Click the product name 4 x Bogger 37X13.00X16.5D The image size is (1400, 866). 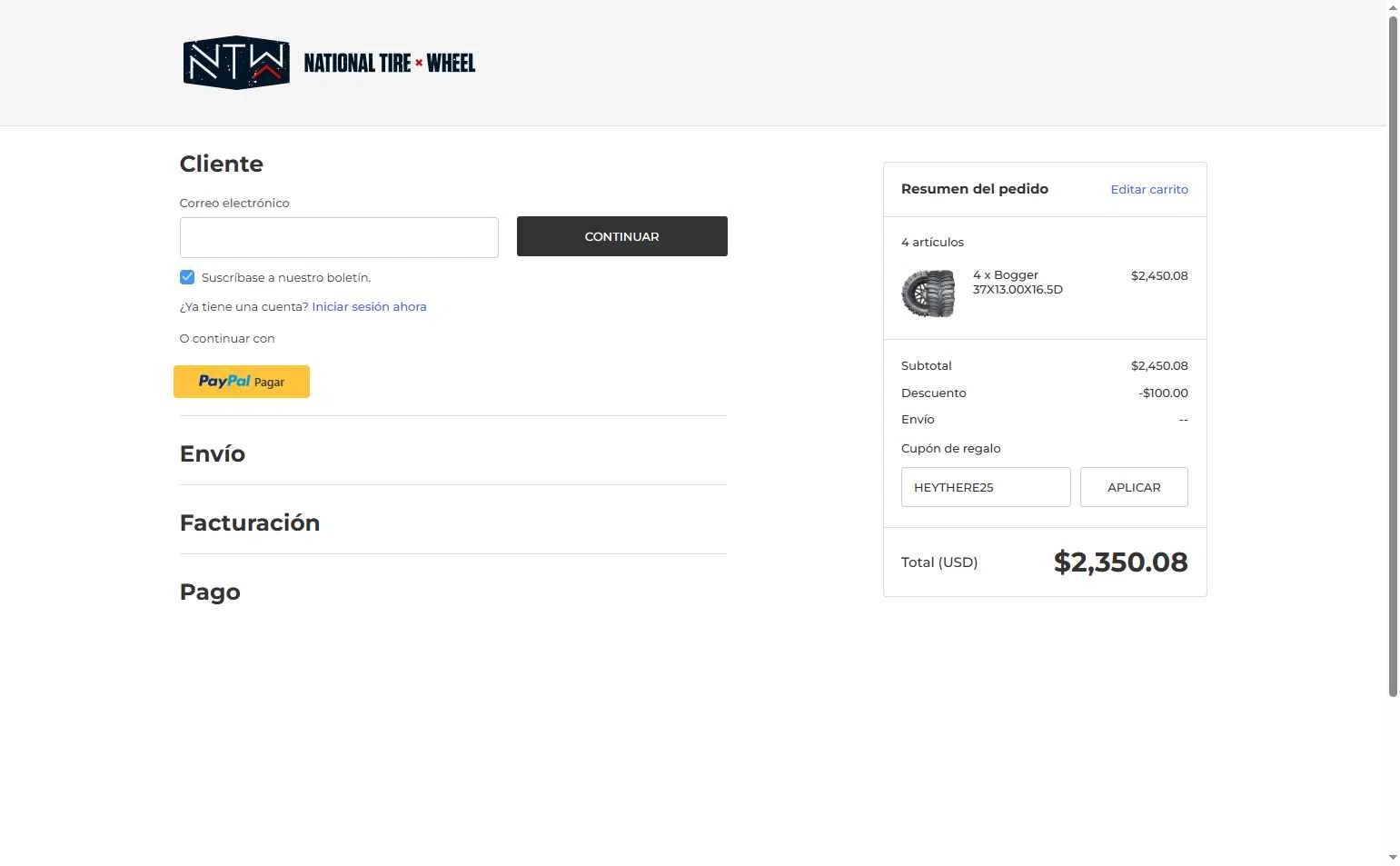click(1018, 282)
